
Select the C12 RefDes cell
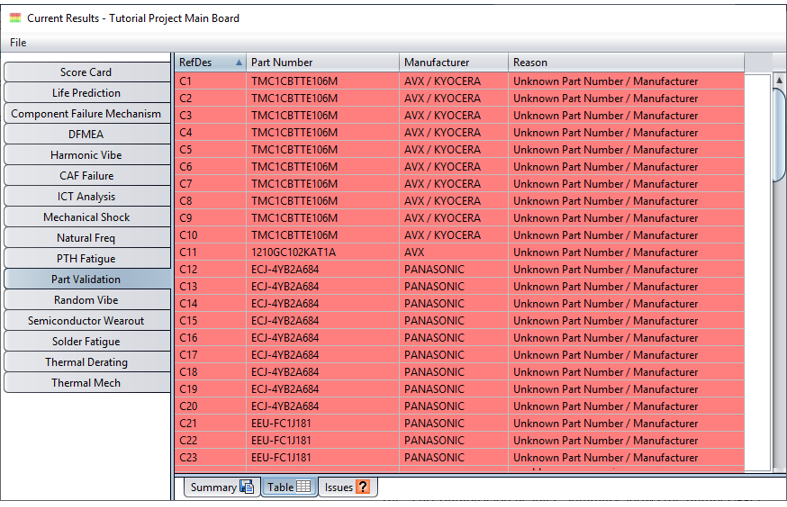coord(211,270)
